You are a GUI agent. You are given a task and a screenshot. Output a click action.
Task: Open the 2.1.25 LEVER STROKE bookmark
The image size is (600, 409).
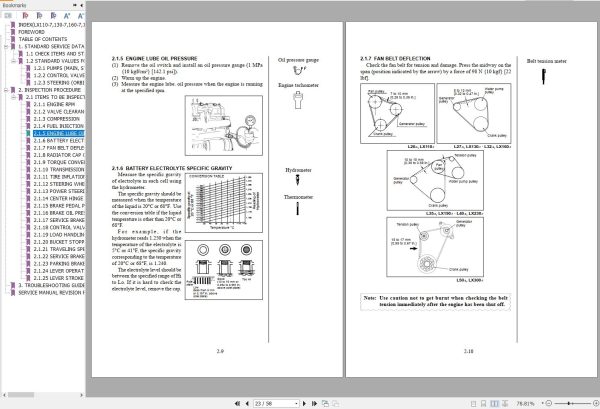[59, 278]
